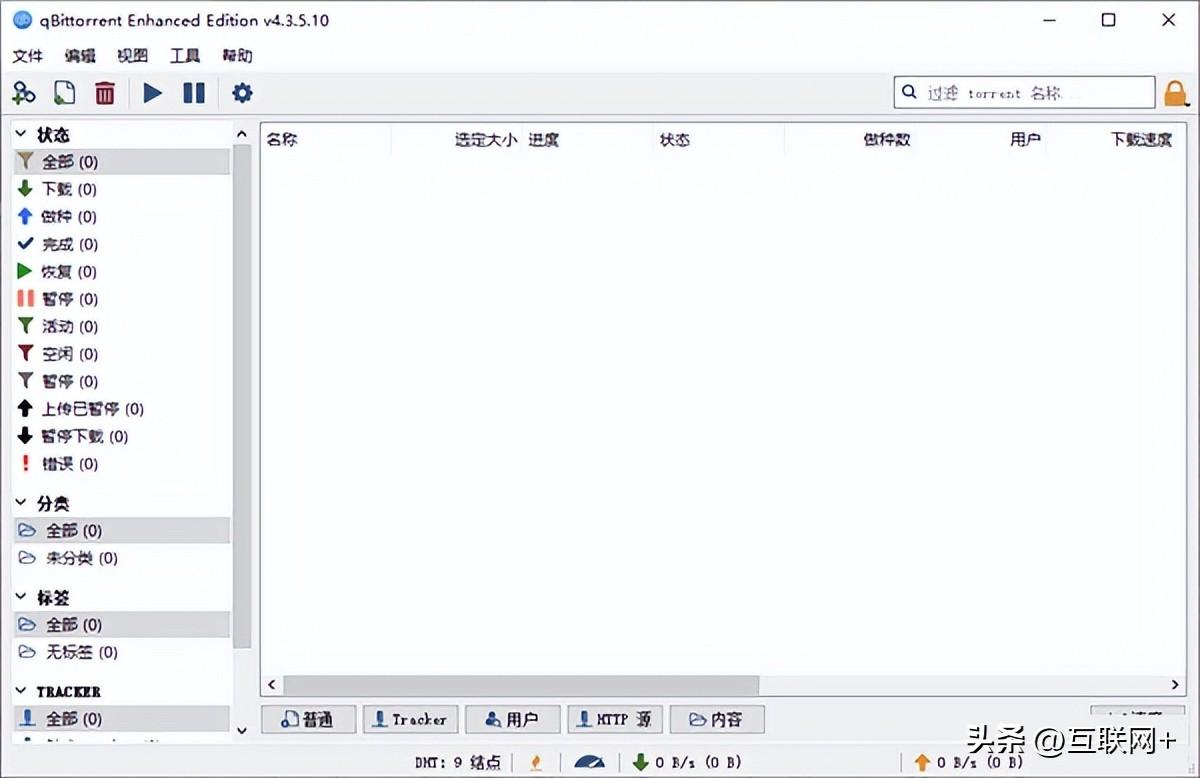This screenshot has width=1200, height=778.
Task: Click the add torrent file toolbar icon
Action: coord(64,93)
